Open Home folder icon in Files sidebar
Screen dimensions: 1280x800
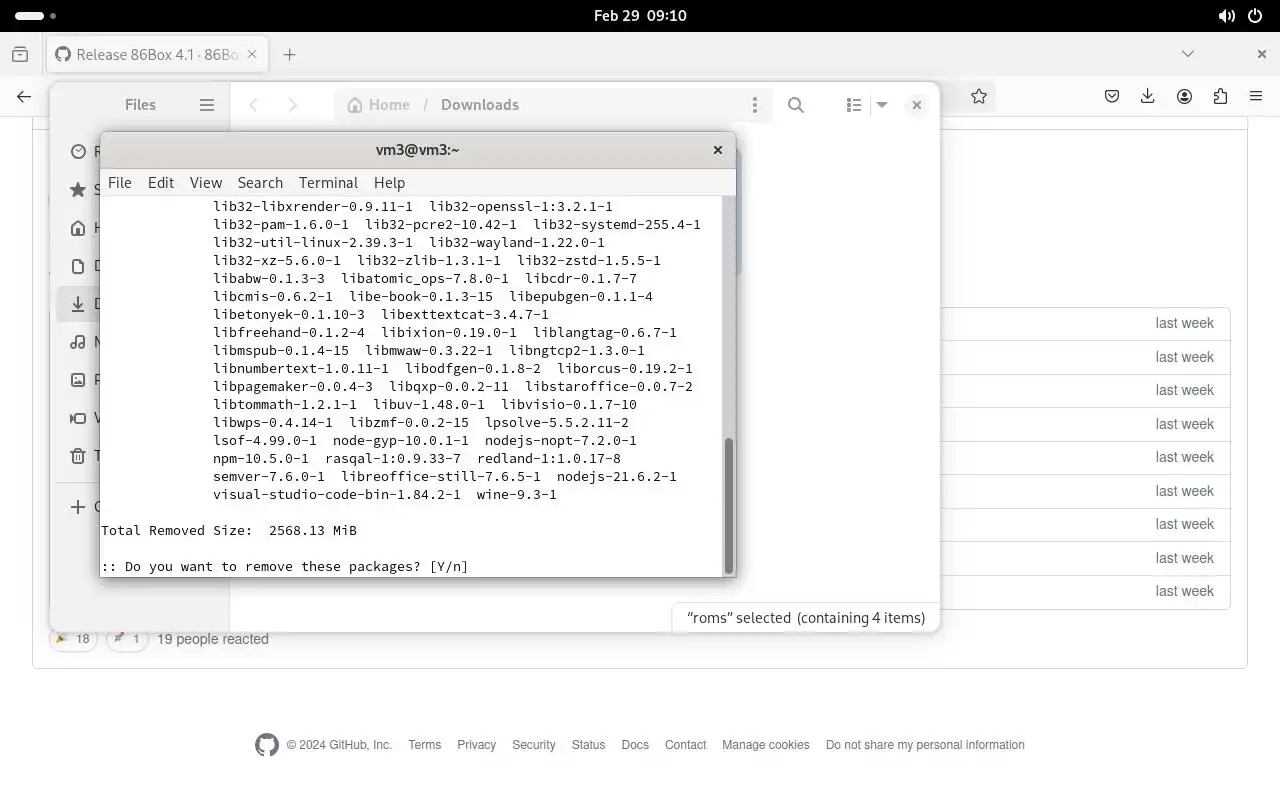pos(78,228)
